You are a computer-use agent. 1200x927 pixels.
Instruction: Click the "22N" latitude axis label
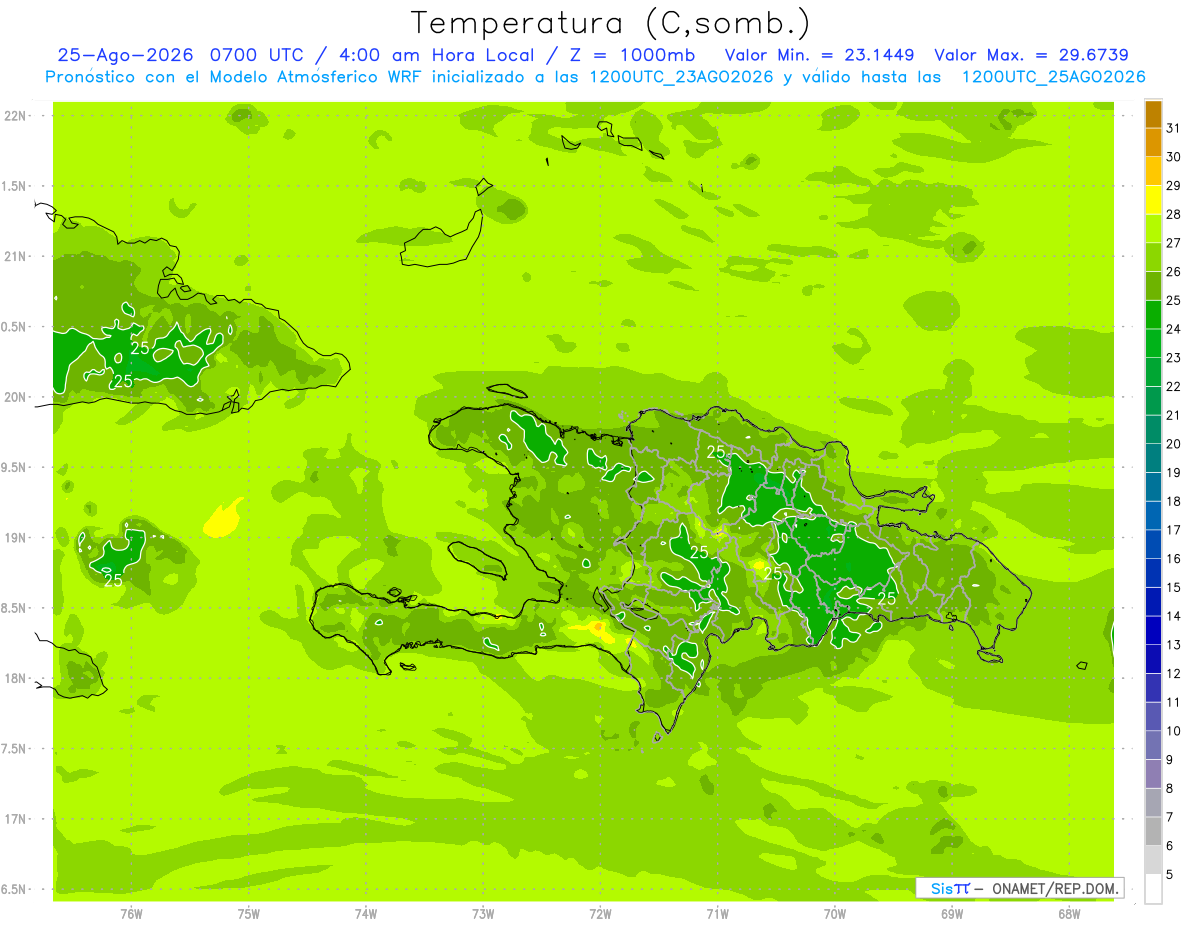point(16,116)
